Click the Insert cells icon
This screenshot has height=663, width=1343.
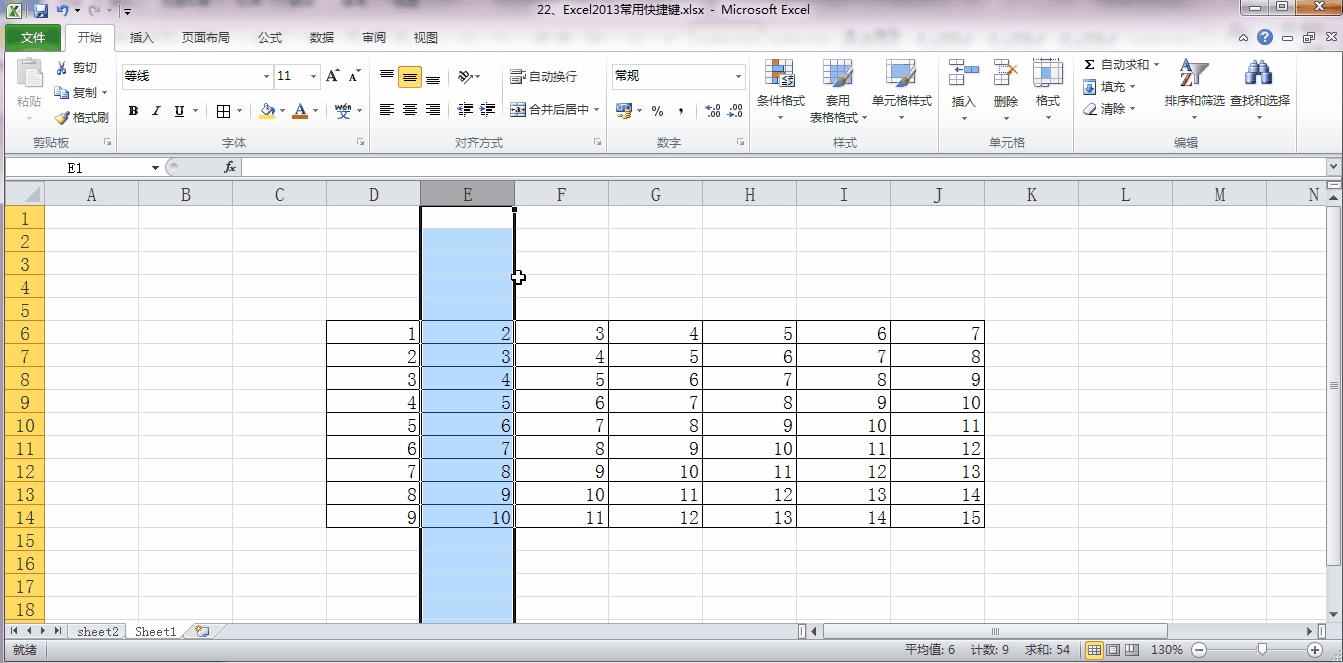pos(963,74)
